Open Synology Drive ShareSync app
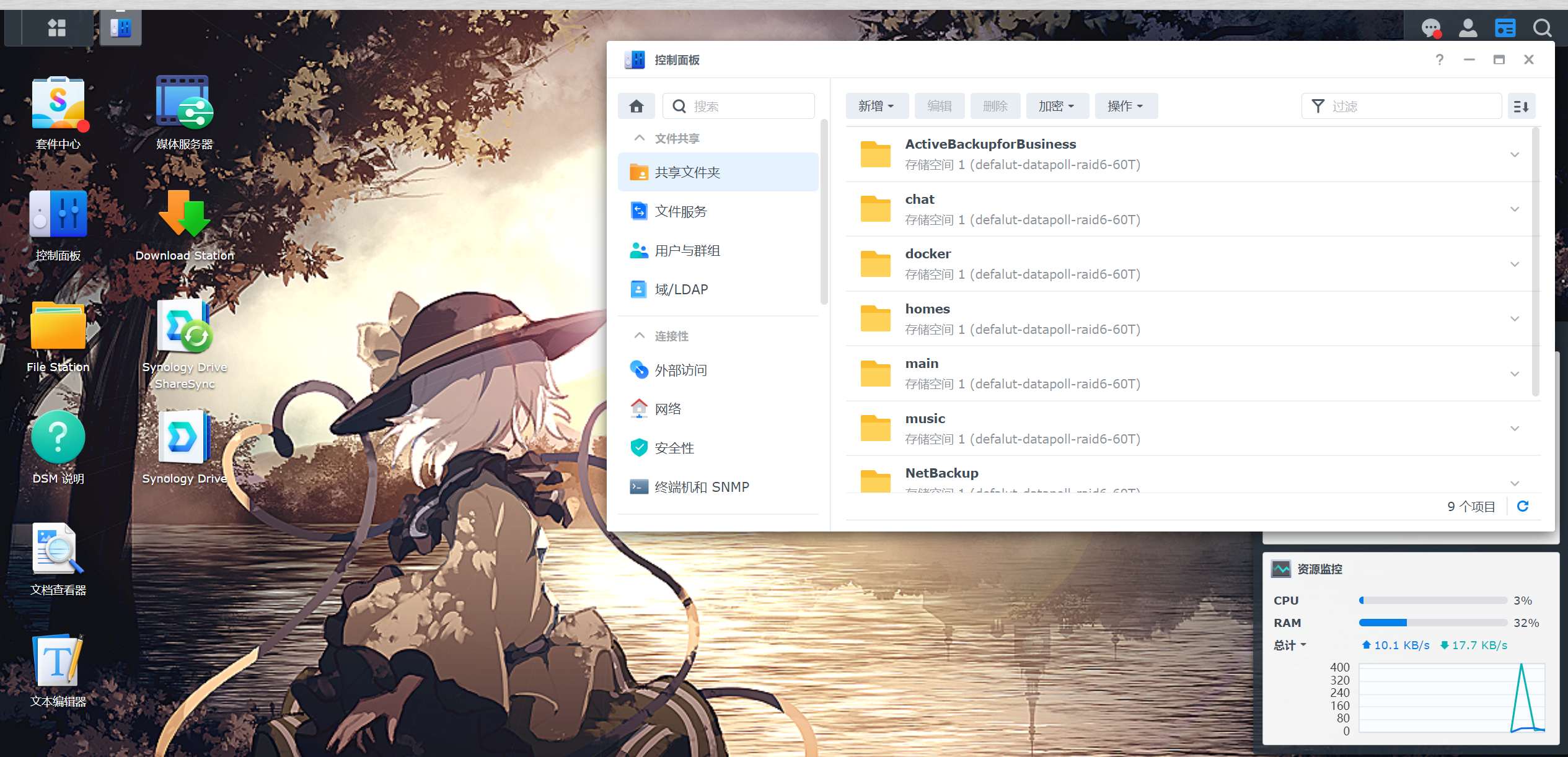Image resolution: width=1568 pixels, height=757 pixels. [184, 328]
